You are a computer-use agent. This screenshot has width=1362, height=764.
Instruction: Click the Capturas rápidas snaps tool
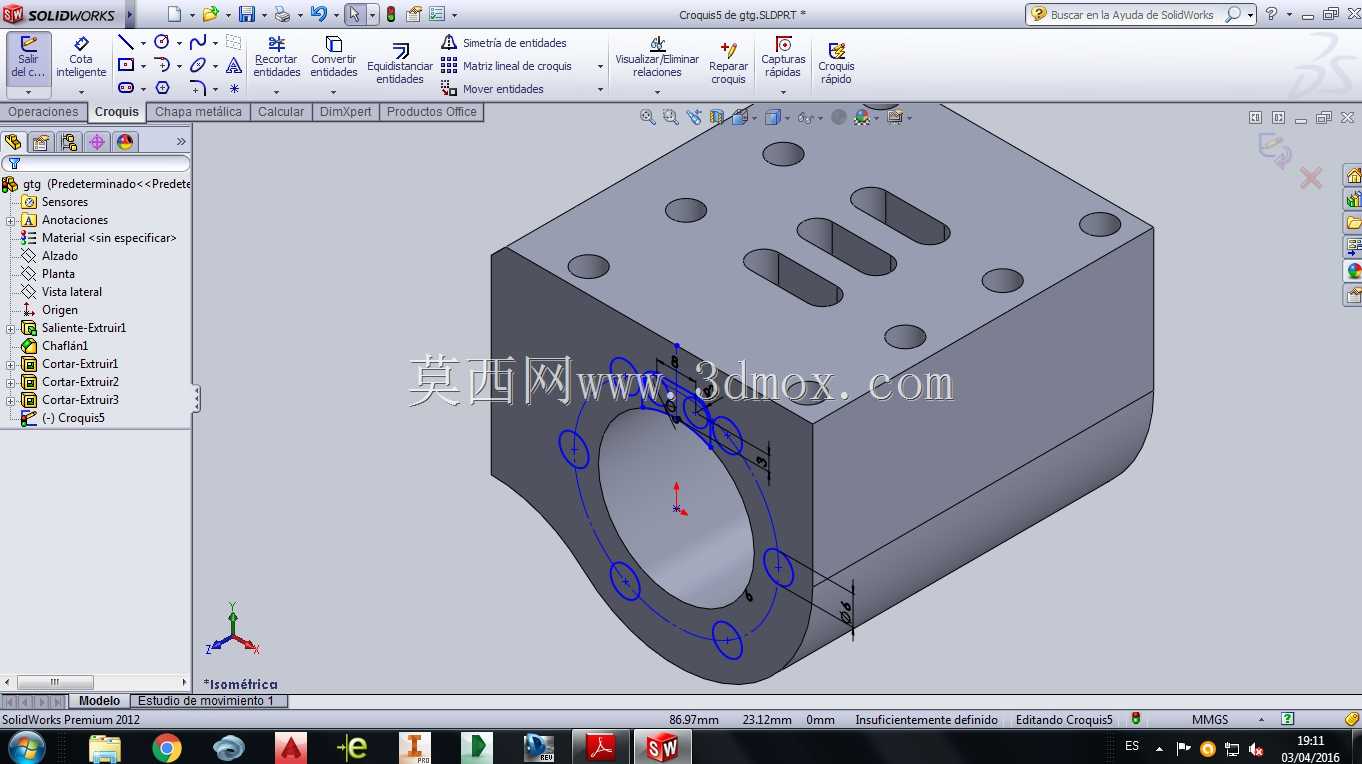783,57
